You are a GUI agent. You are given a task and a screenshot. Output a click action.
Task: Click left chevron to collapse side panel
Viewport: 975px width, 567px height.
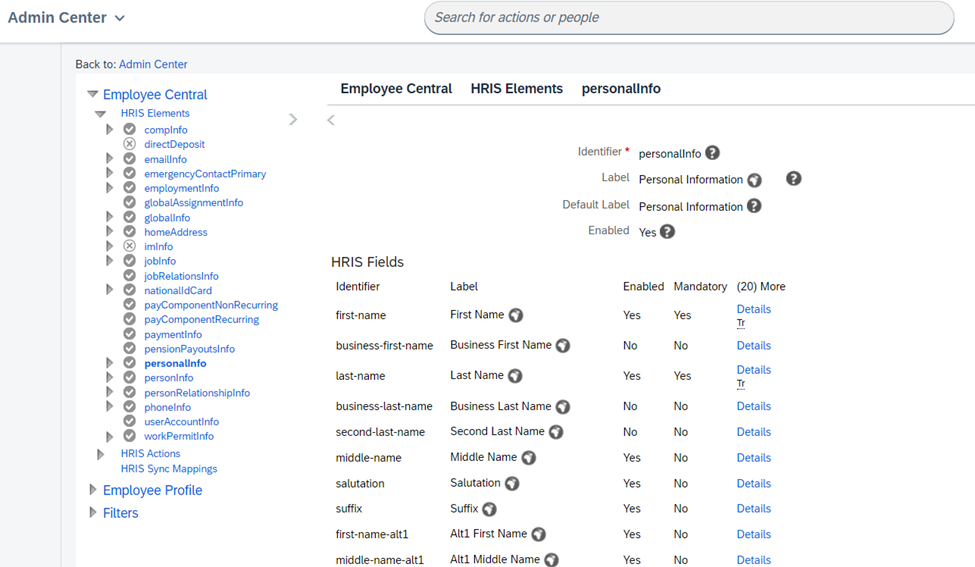coord(331,120)
